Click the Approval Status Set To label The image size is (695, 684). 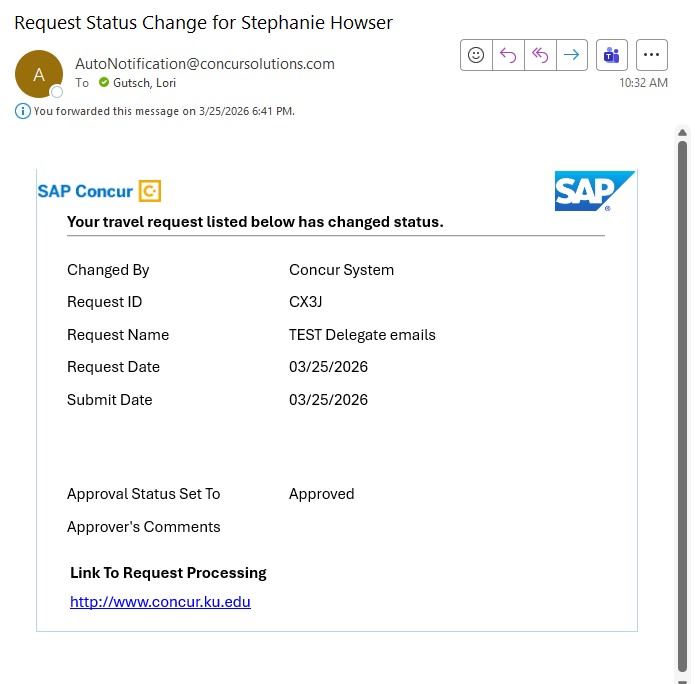point(144,494)
